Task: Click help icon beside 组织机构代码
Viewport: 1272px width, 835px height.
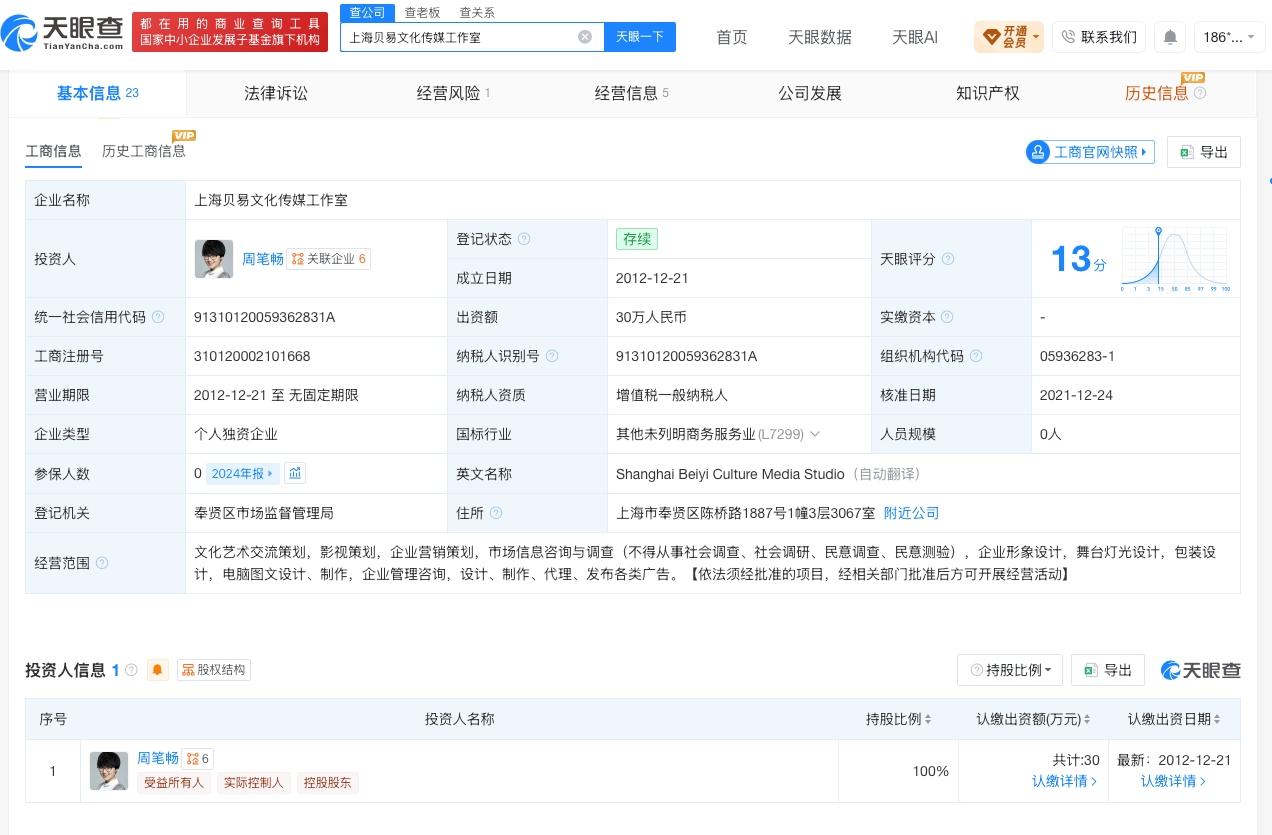Action: tap(976, 356)
